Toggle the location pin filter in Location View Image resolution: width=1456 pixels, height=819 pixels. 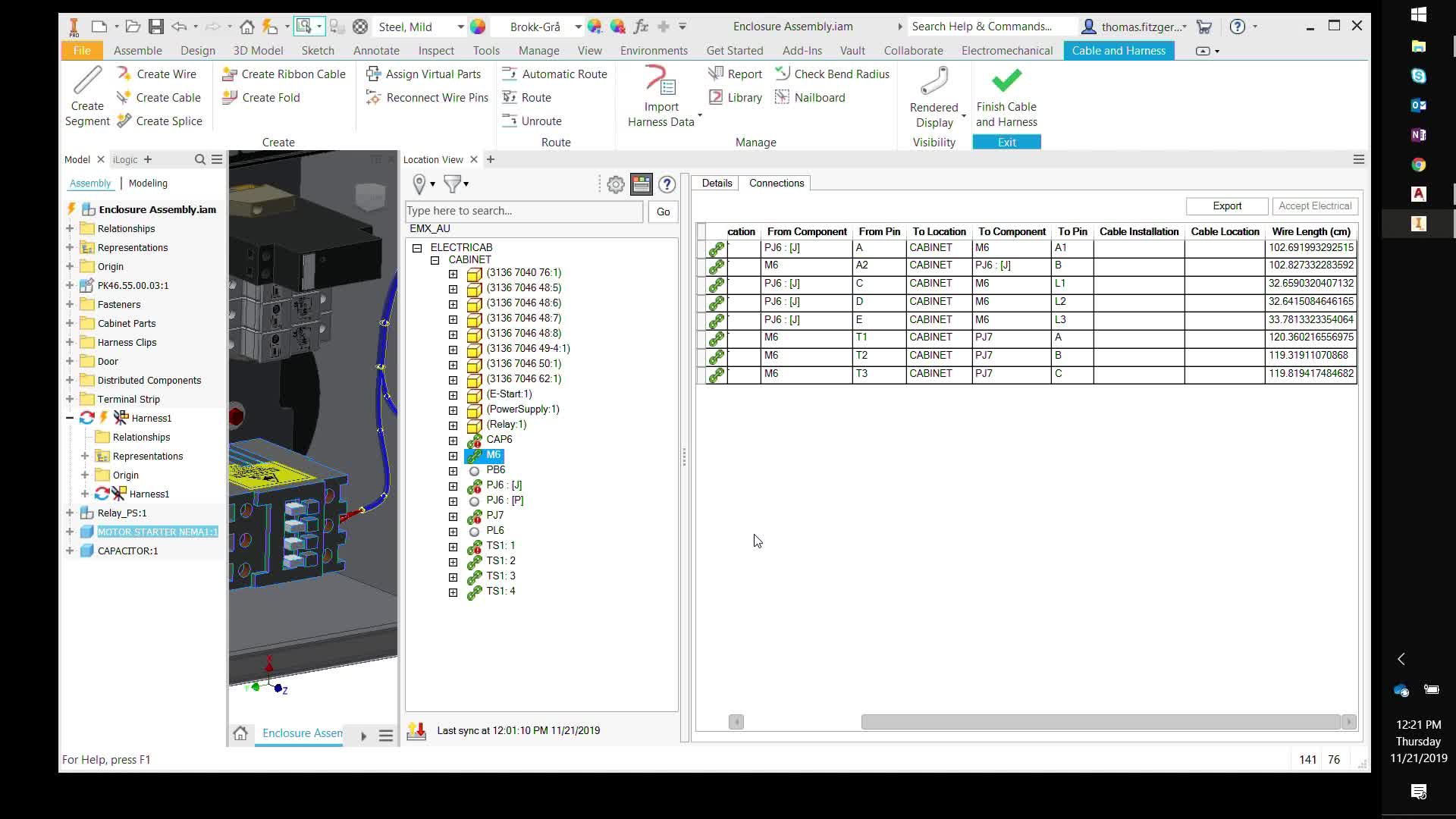pyautogui.click(x=420, y=184)
